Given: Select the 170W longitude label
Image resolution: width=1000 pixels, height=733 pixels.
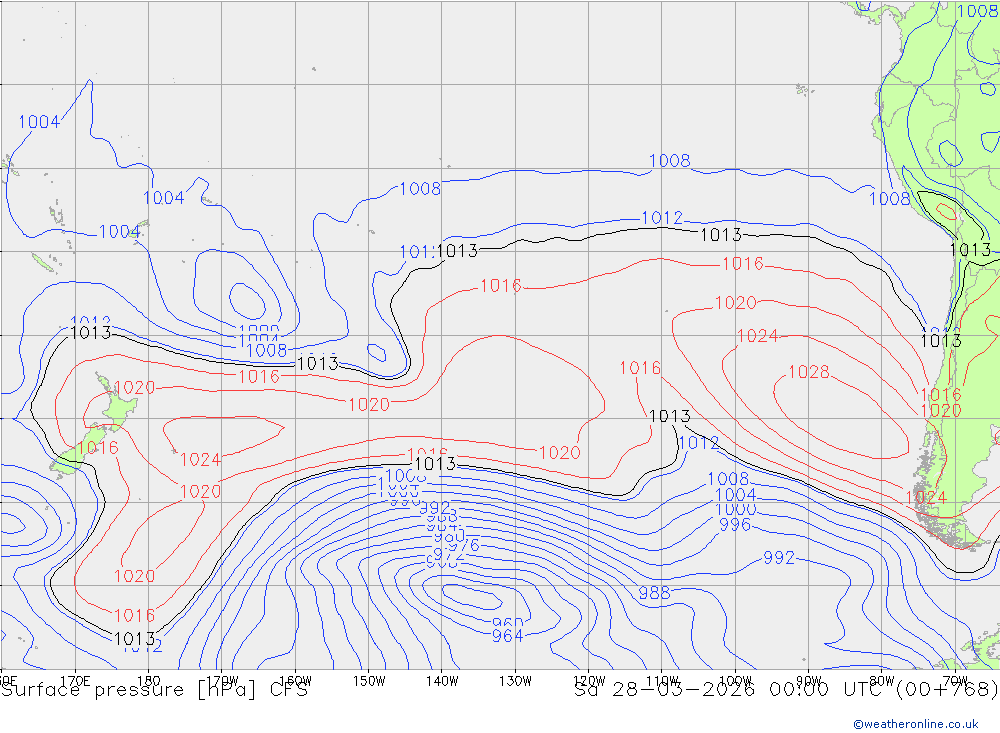Looking at the screenshot, I should tap(222, 681).
